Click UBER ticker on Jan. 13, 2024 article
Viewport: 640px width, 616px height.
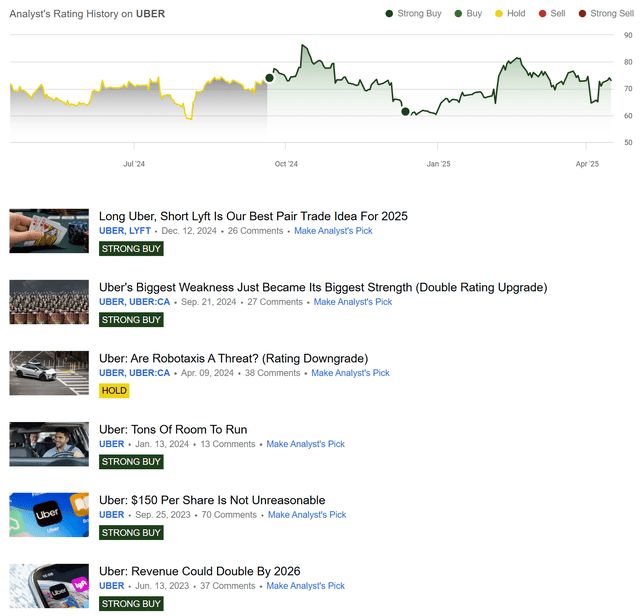tap(111, 444)
